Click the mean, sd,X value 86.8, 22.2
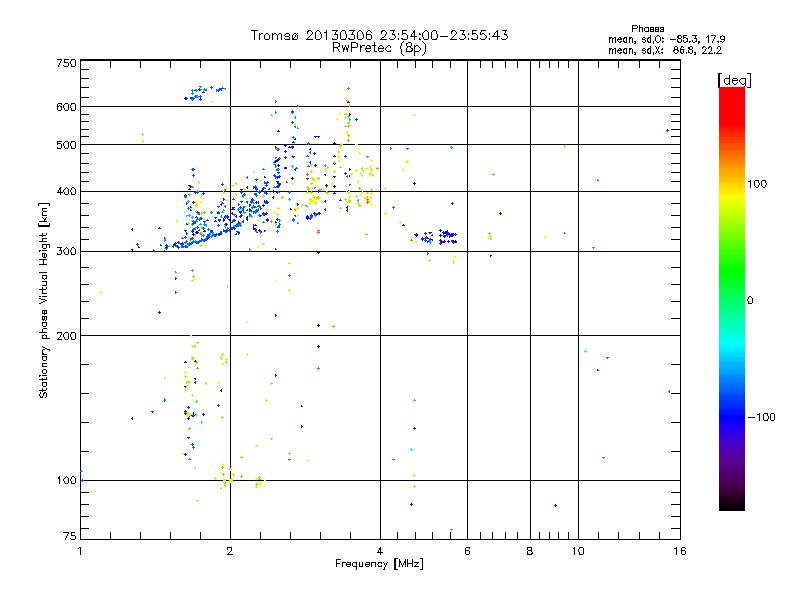 [x=697, y=51]
